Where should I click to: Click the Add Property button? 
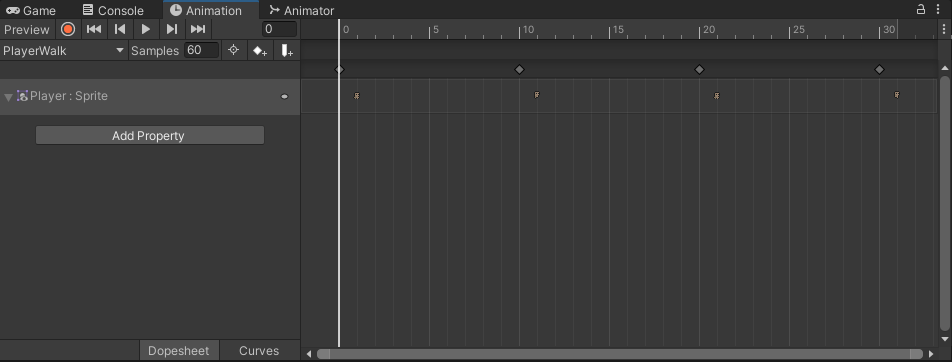tap(149, 135)
